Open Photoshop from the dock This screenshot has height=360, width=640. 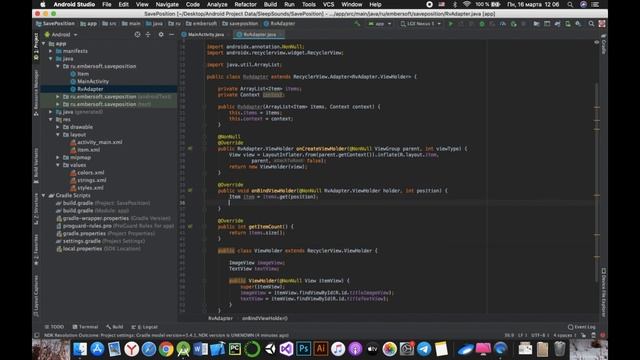(304, 349)
